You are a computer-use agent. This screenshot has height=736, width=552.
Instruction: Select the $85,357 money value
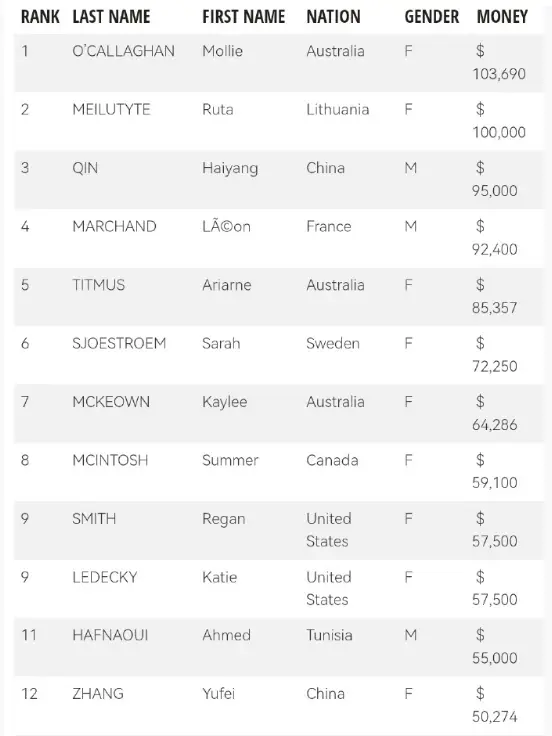(495, 296)
